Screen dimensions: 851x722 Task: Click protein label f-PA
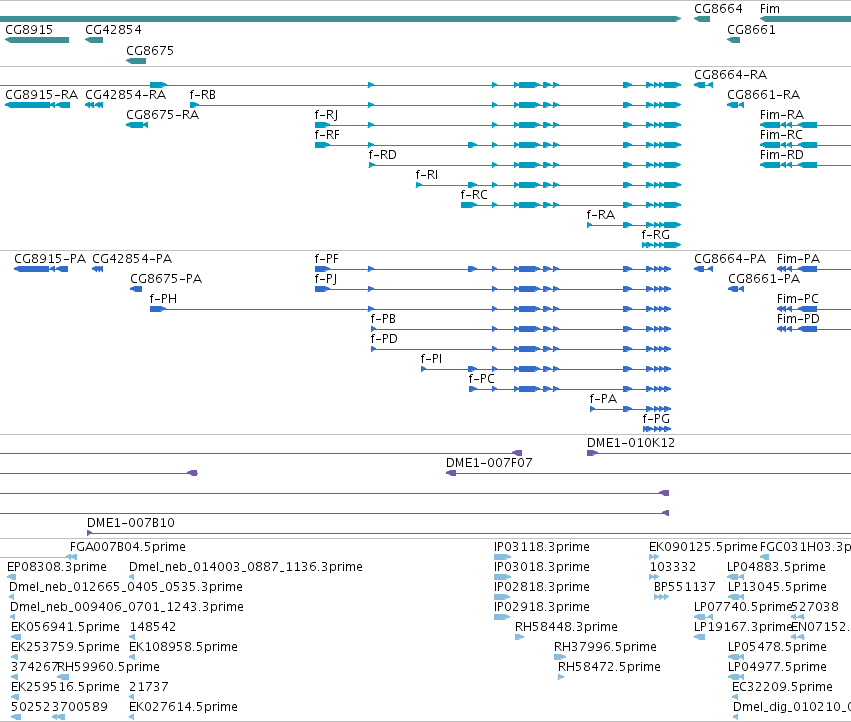coord(603,398)
